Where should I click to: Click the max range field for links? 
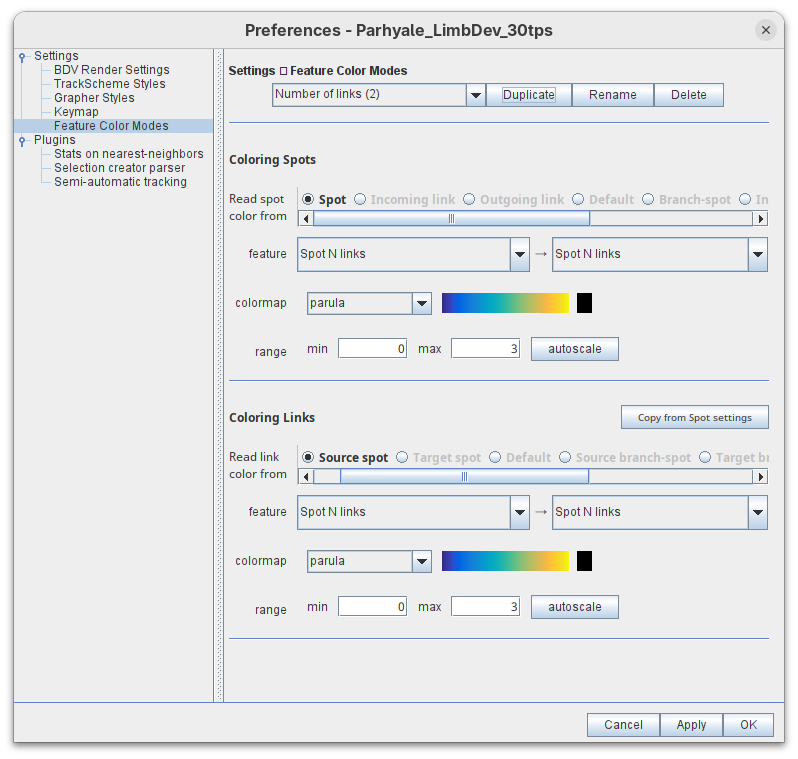coord(485,607)
